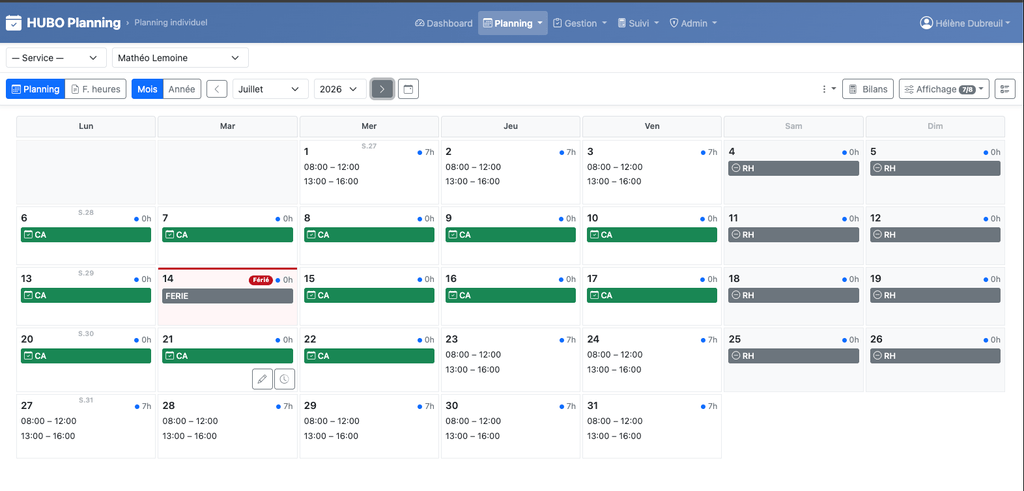The height and width of the screenshot is (491, 1024).
Task: Open the Affichage 7/8 dropdown
Action: [944, 89]
